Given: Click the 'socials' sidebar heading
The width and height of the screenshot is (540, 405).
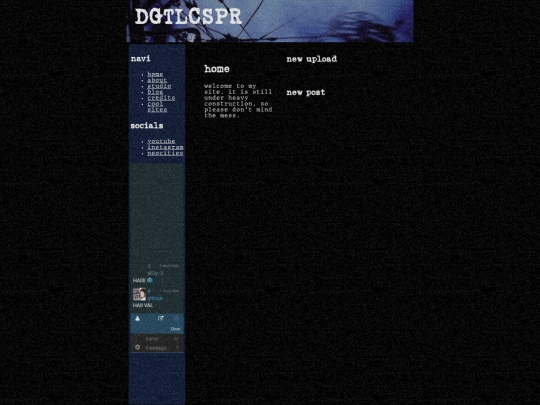Looking at the screenshot, I should coord(147,126).
